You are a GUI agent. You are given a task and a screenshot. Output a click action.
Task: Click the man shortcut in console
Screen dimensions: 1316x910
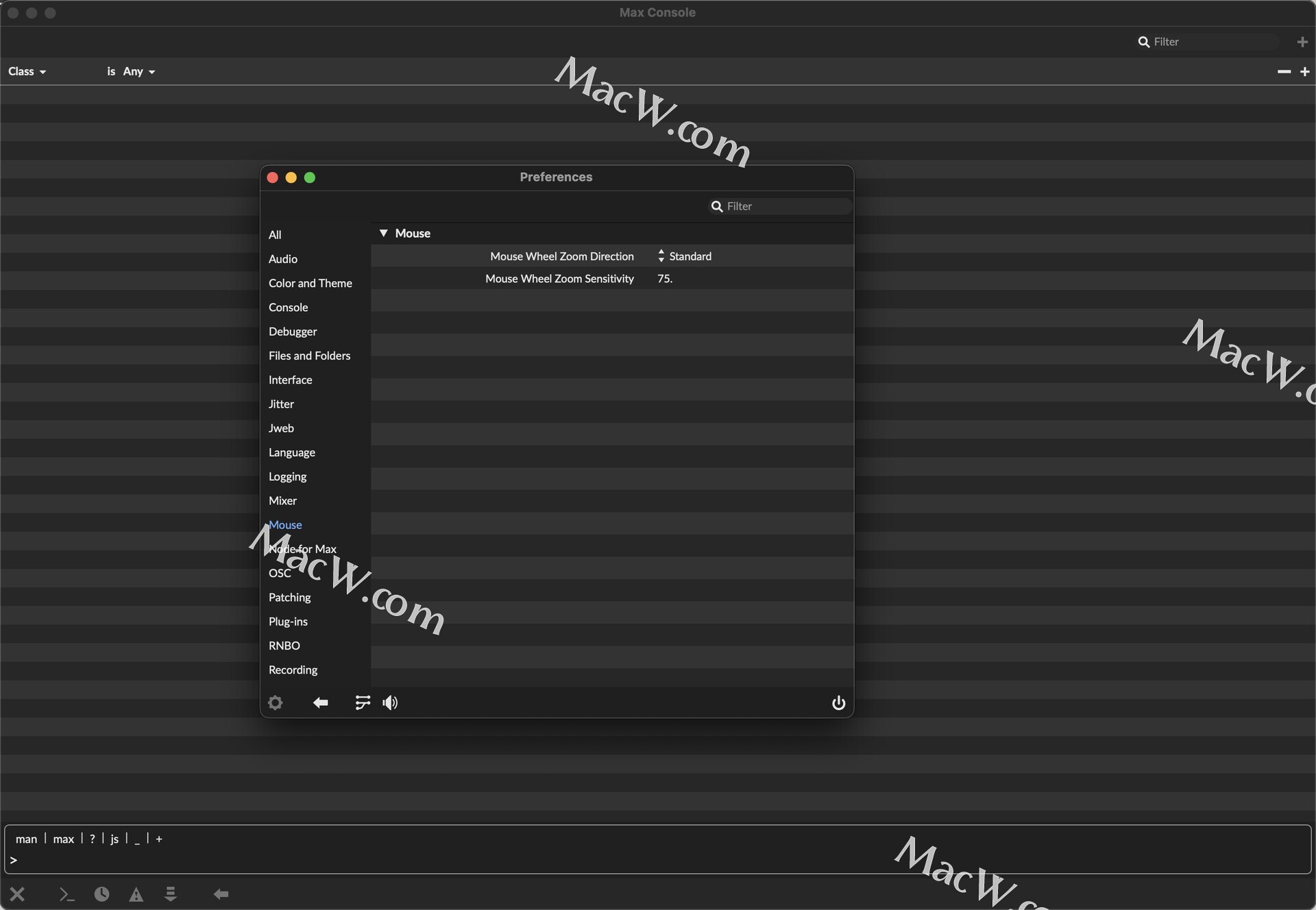[26, 839]
